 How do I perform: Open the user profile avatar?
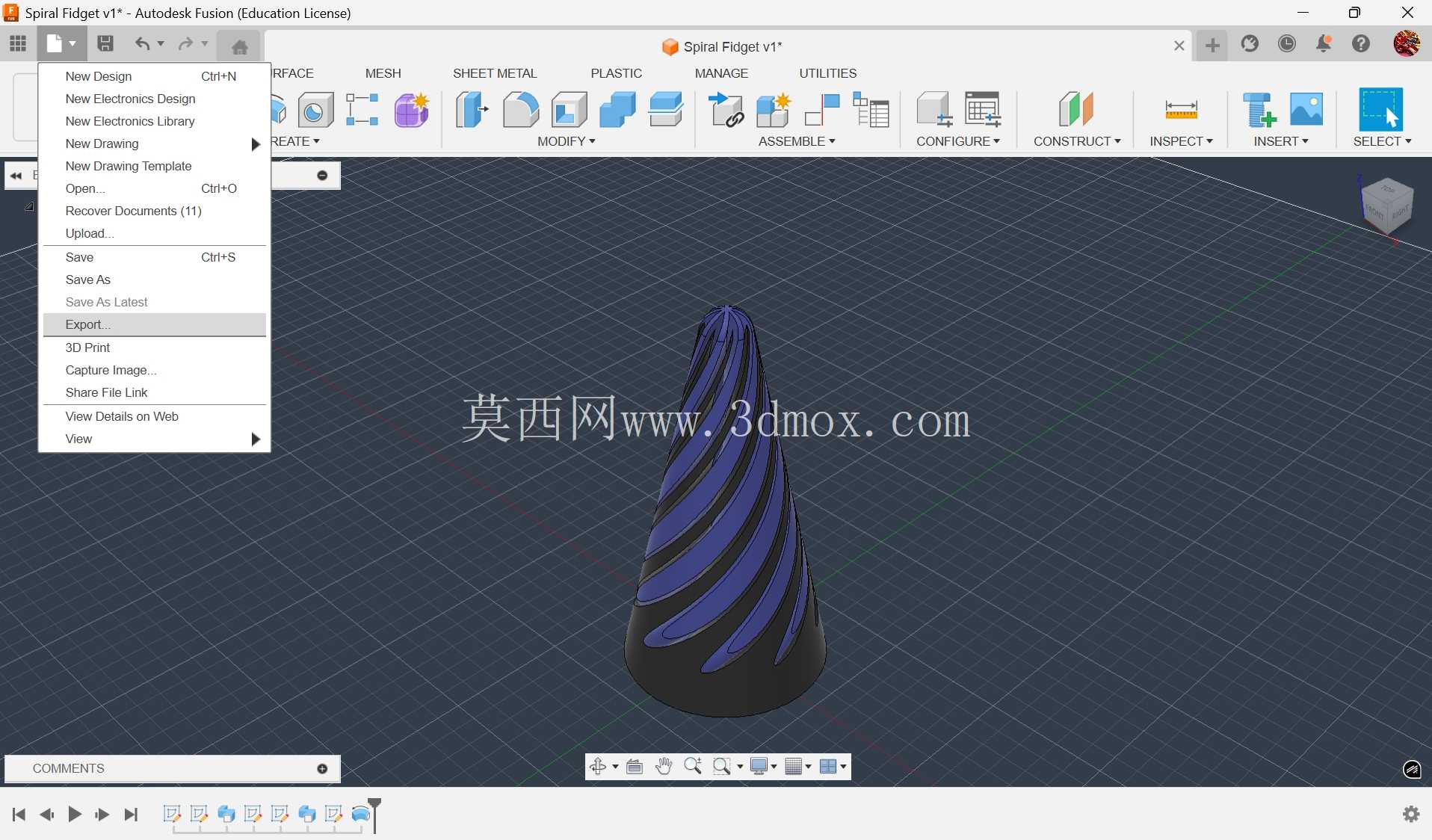pyautogui.click(x=1407, y=44)
